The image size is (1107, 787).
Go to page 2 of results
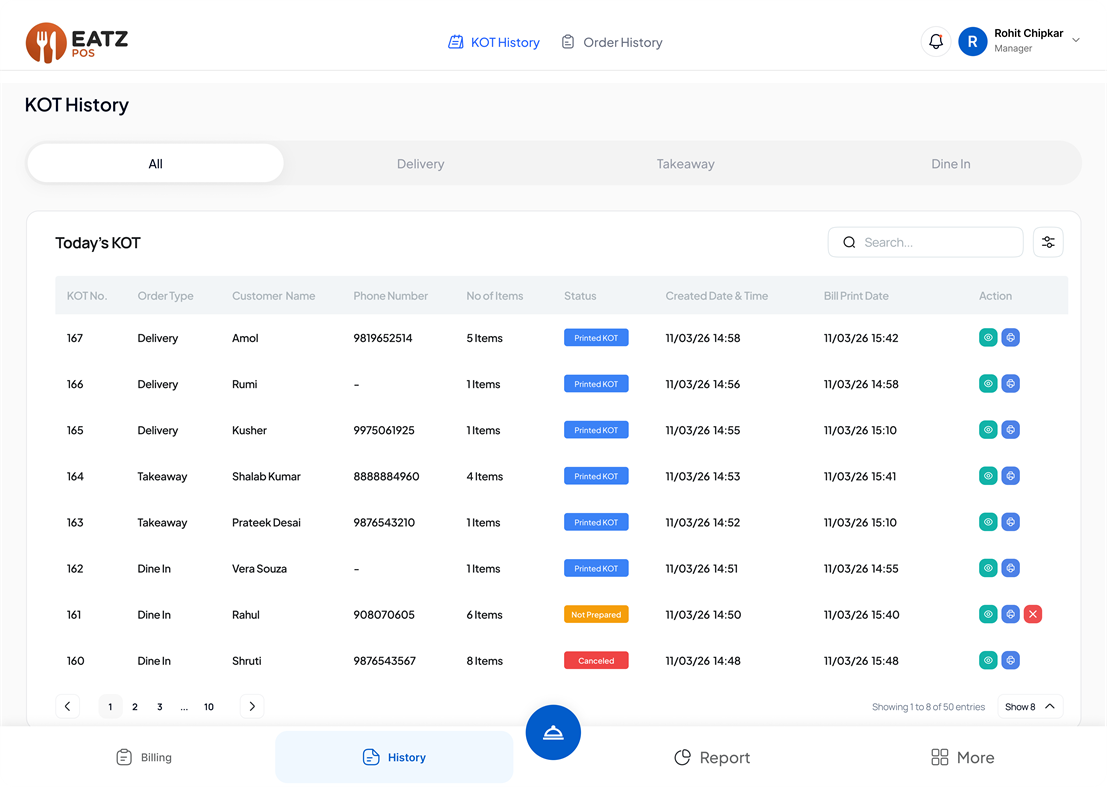click(135, 707)
